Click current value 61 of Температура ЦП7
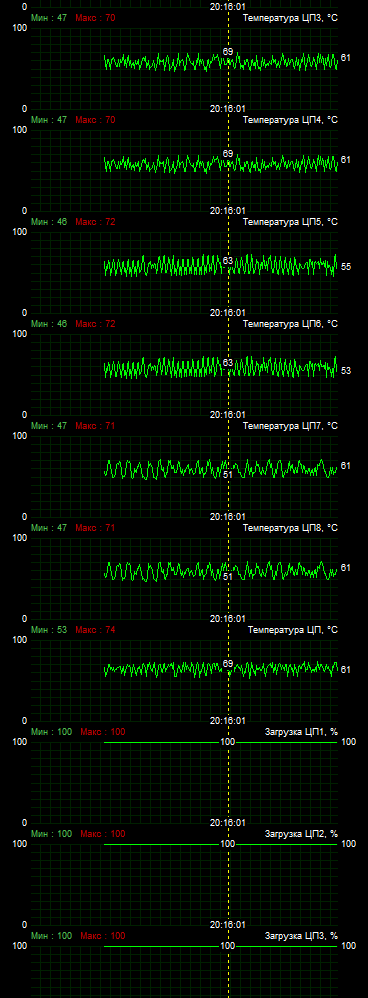368x998 pixels. [x=346, y=465]
